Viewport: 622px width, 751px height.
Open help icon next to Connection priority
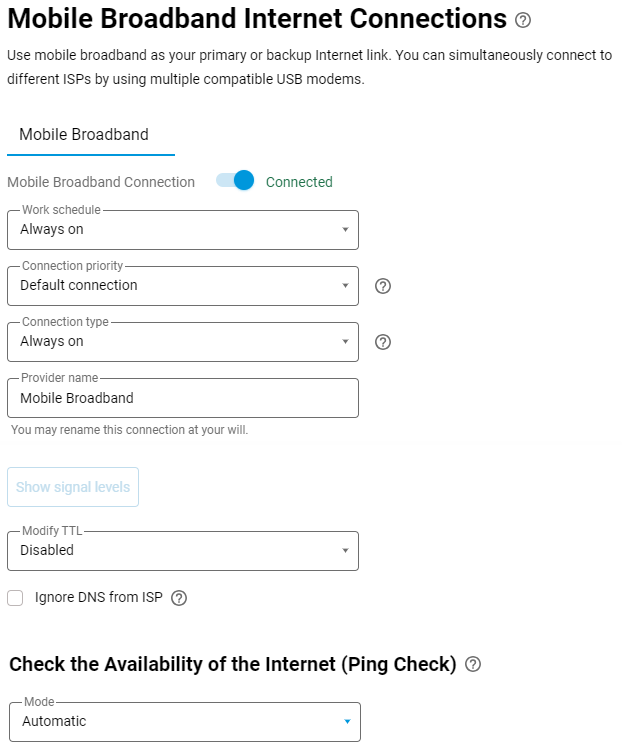382,286
